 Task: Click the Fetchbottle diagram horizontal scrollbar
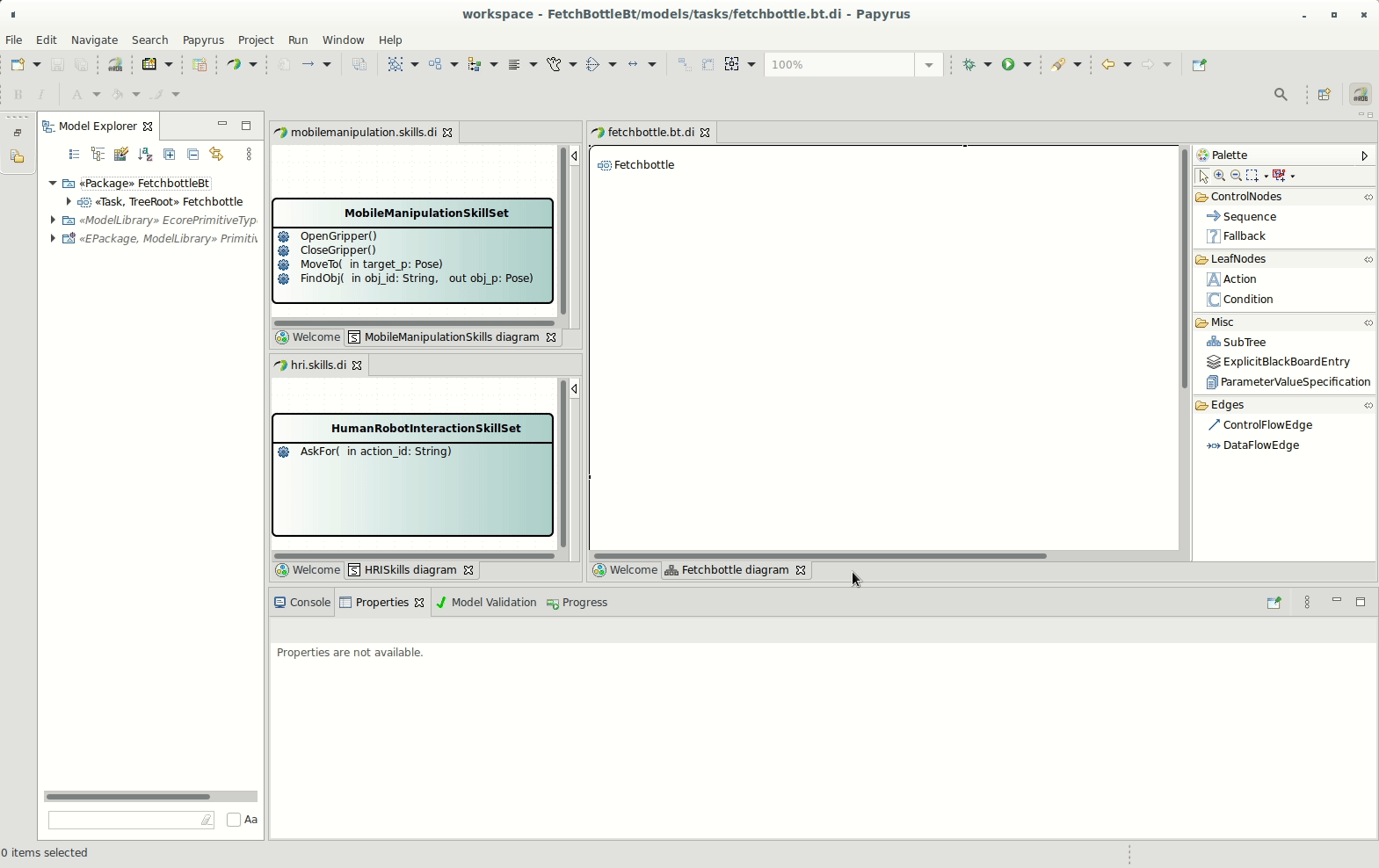pos(819,556)
